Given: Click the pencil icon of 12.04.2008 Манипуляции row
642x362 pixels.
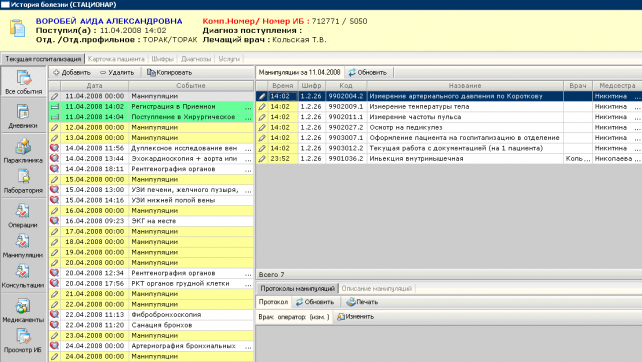Looking at the screenshot, I should click(54, 127).
